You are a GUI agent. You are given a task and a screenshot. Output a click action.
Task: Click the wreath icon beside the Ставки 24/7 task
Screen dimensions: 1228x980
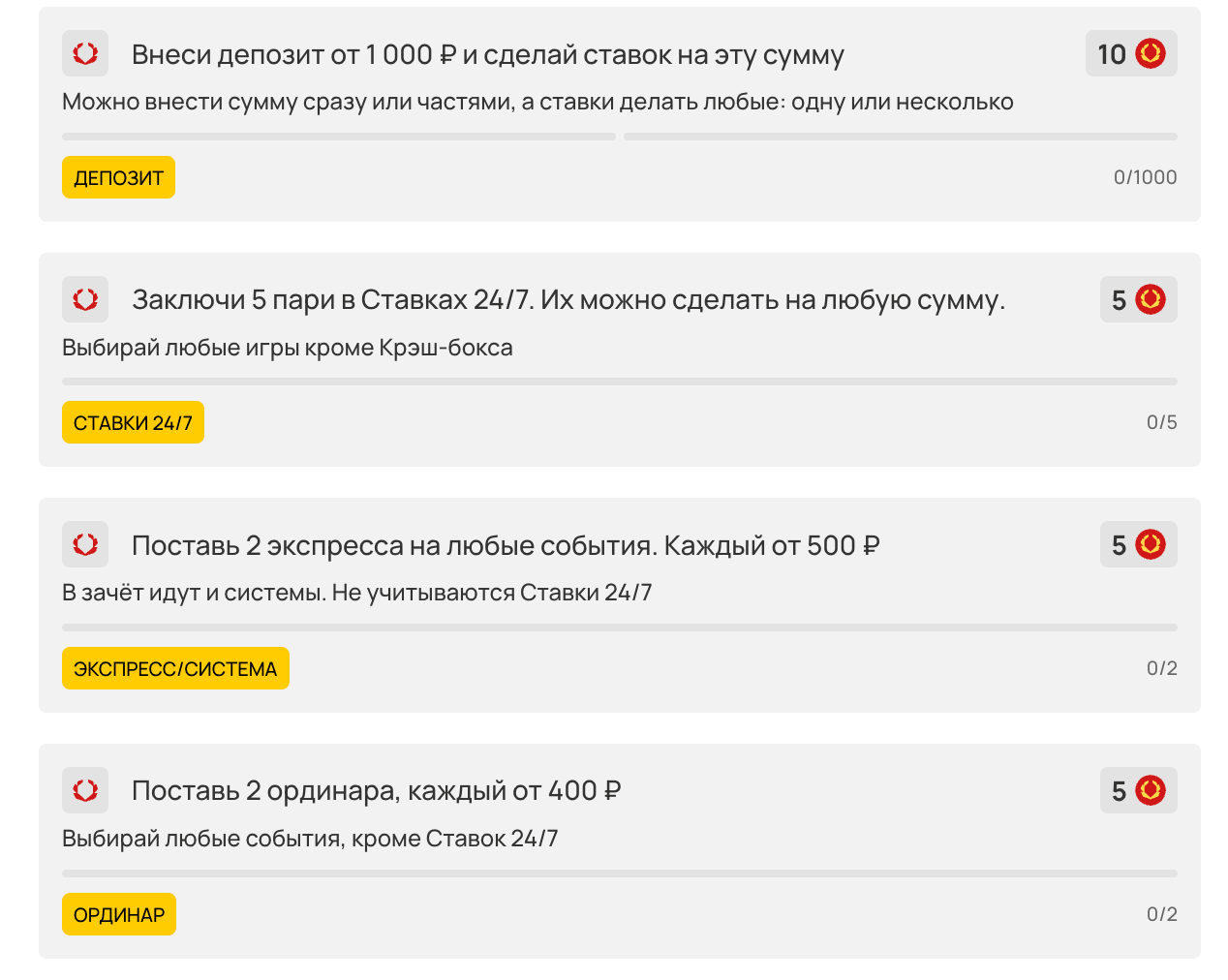pyautogui.click(x=85, y=299)
